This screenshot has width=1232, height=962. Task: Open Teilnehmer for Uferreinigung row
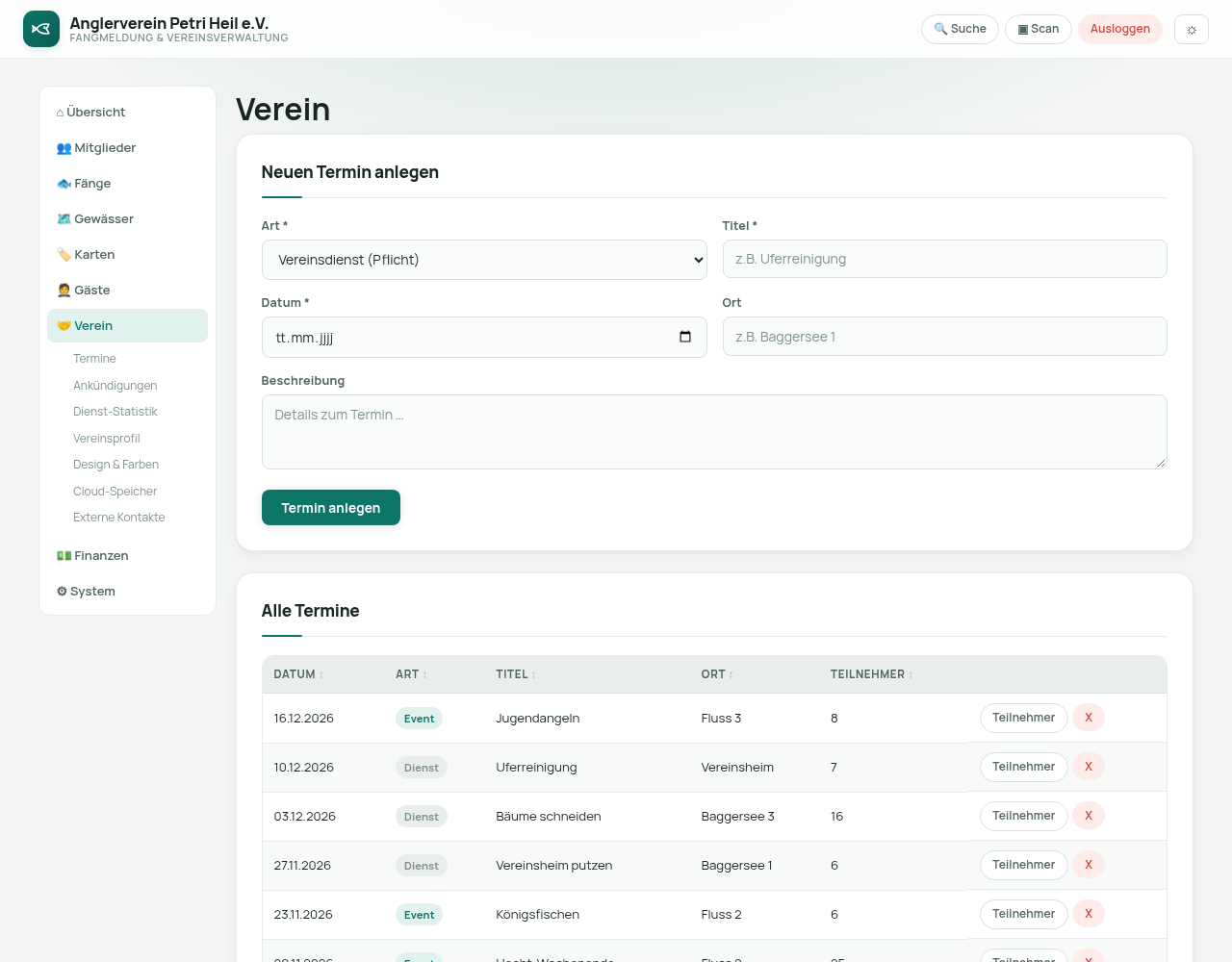pyautogui.click(x=1024, y=767)
